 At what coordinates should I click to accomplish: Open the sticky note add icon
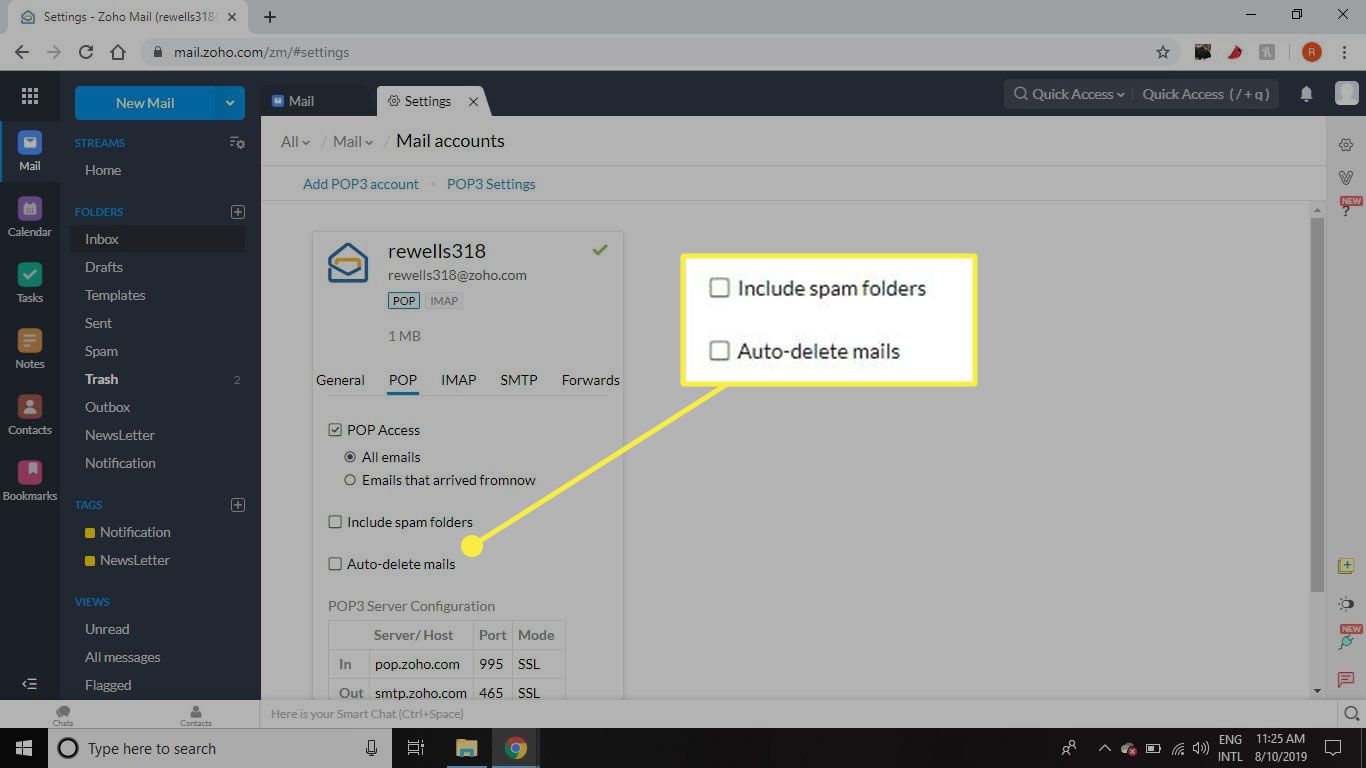tap(1346, 566)
